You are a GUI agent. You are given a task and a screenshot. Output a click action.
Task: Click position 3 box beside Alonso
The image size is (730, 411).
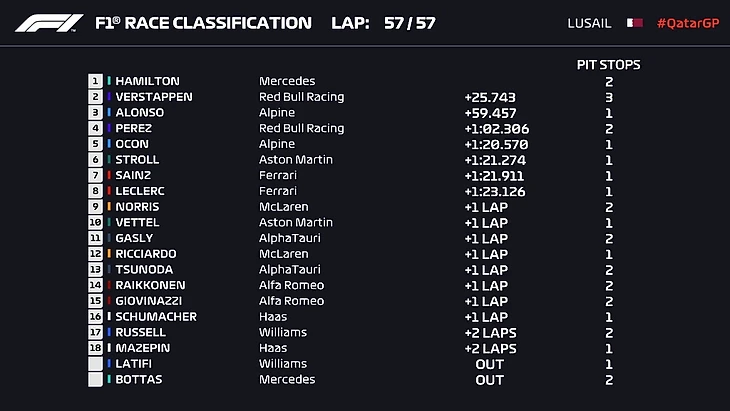coord(96,113)
